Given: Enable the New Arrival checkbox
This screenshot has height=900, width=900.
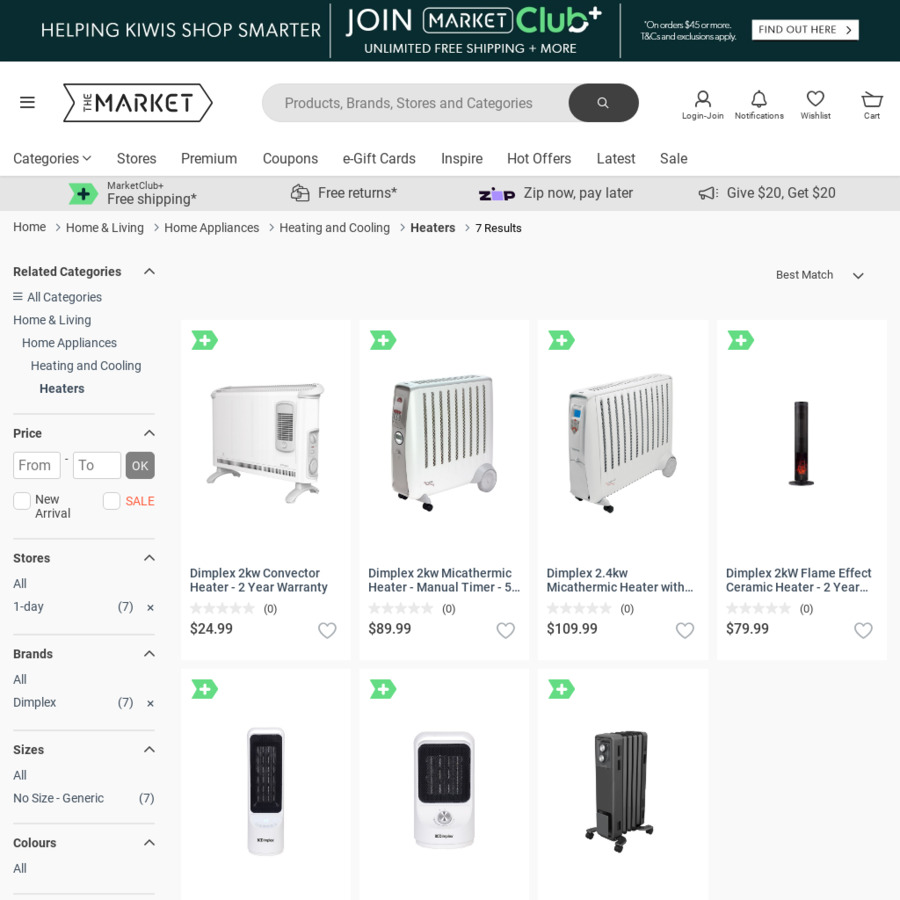Looking at the screenshot, I should pyautogui.click(x=22, y=501).
